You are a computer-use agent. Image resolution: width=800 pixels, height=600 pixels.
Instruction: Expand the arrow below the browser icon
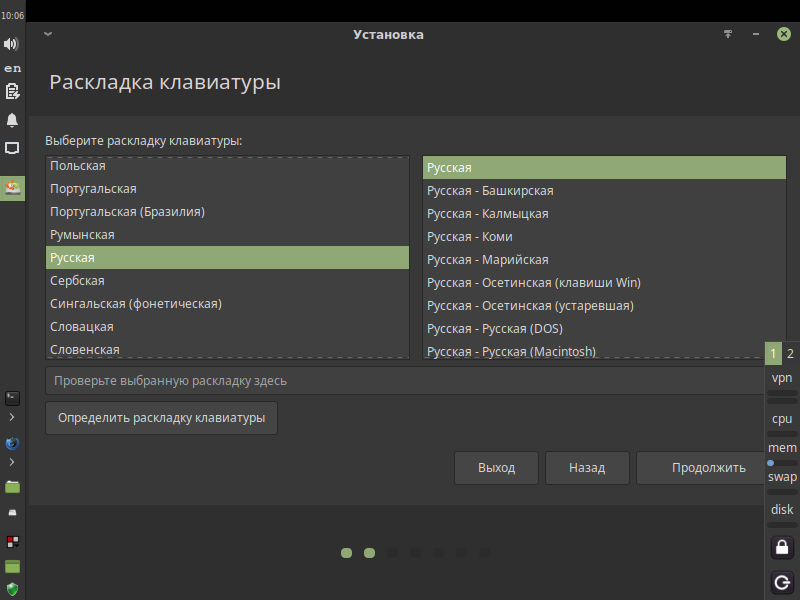[x=12, y=462]
